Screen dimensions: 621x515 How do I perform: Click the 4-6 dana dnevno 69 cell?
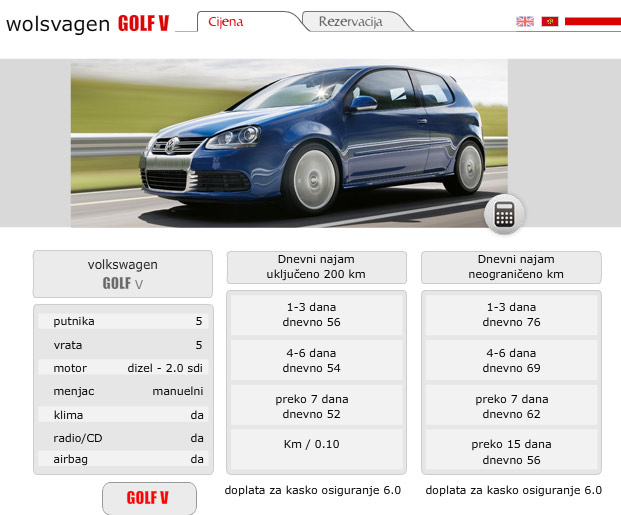(x=511, y=360)
